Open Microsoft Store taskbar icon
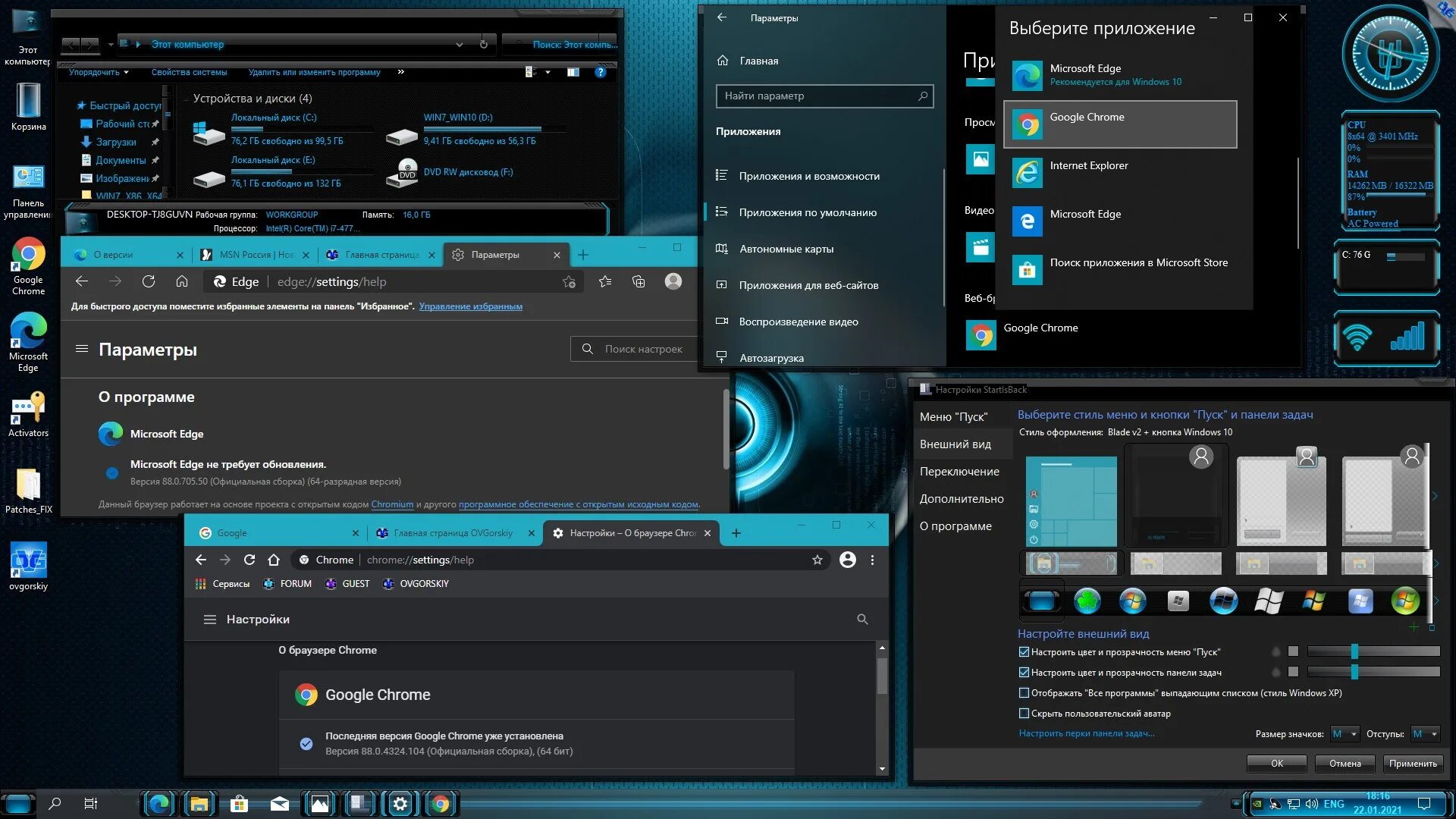 point(239,803)
